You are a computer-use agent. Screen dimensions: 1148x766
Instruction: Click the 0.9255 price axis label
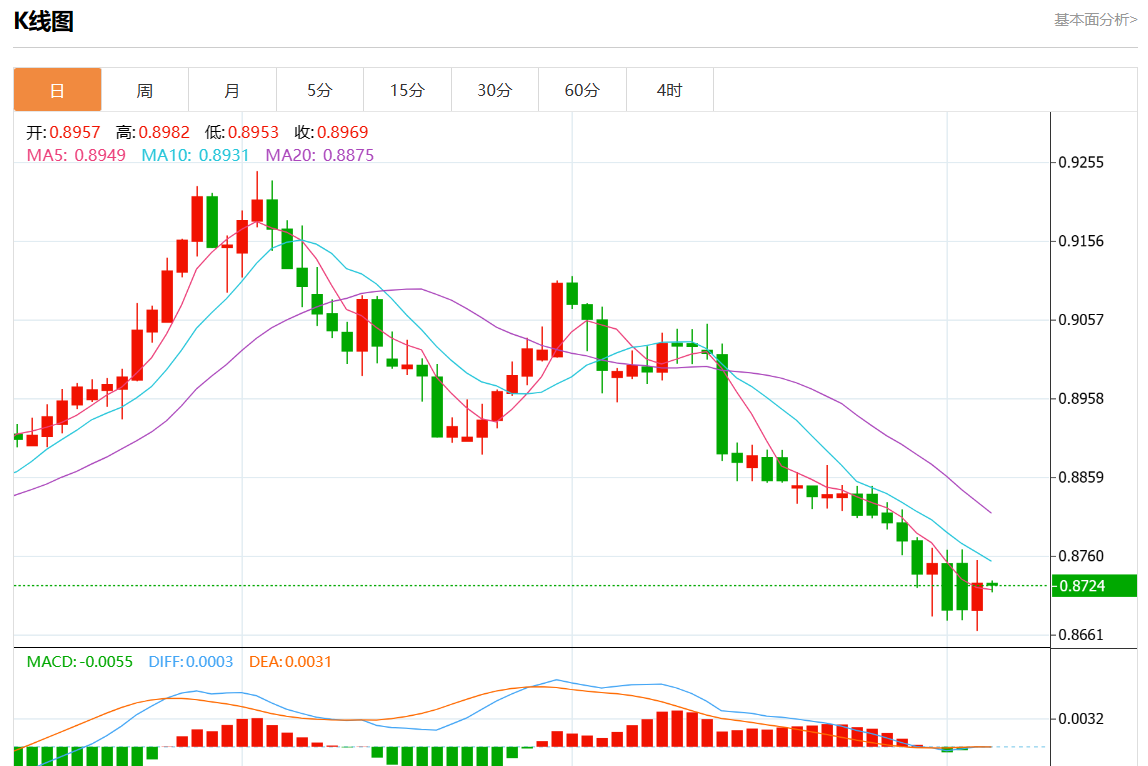coord(1081,163)
